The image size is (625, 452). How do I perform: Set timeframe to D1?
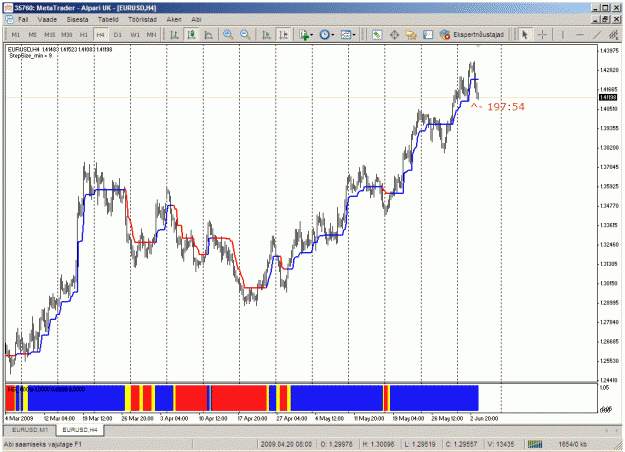(x=118, y=35)
